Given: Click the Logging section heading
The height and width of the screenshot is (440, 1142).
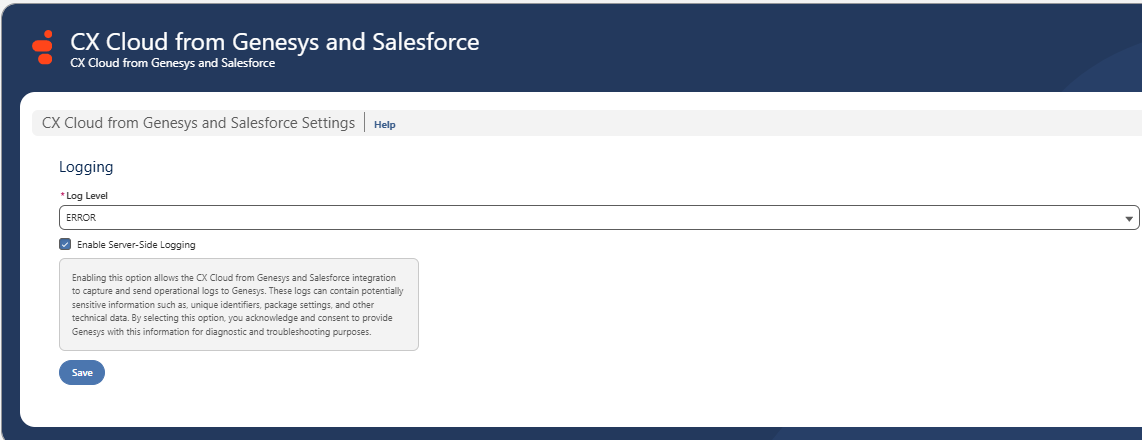Looking at the screenshot, I should tap(86, 167).
